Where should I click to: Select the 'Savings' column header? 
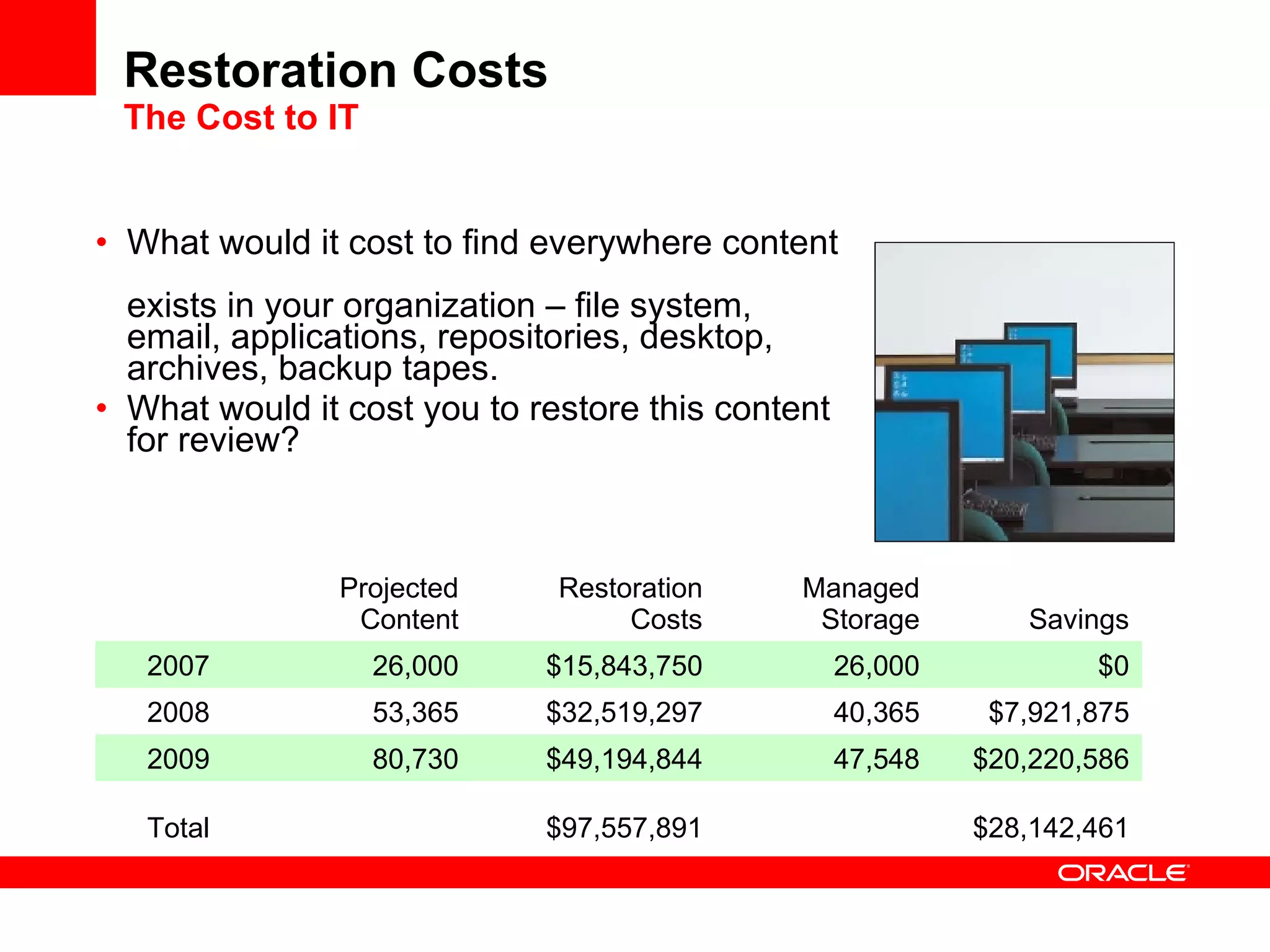1078,619
